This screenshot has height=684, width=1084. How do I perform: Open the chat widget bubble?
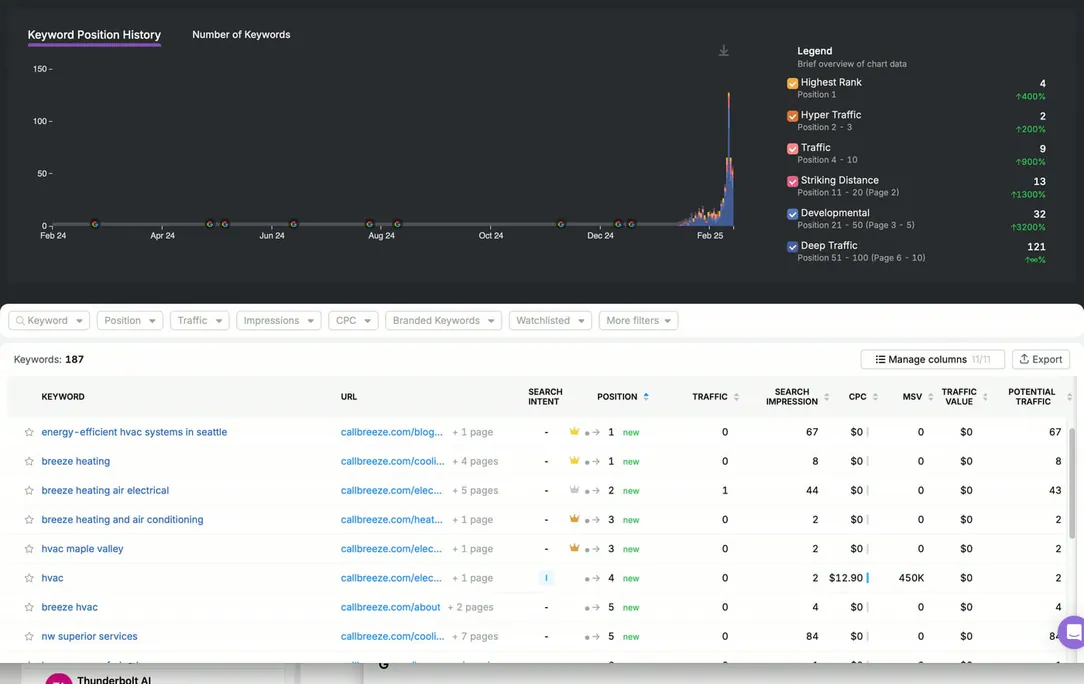[x=1072, y=631]
